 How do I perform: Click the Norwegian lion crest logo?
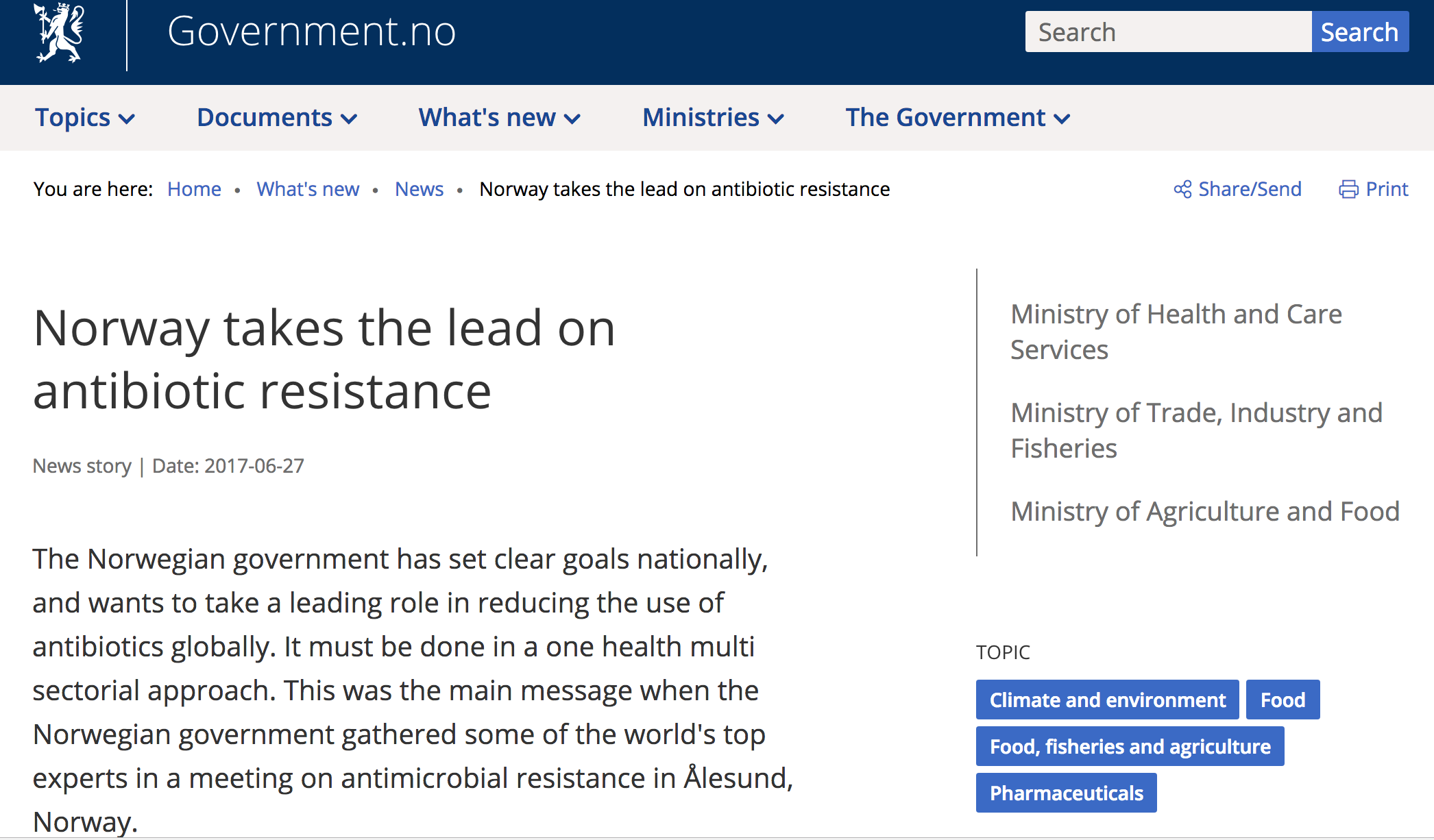[60, 32]
